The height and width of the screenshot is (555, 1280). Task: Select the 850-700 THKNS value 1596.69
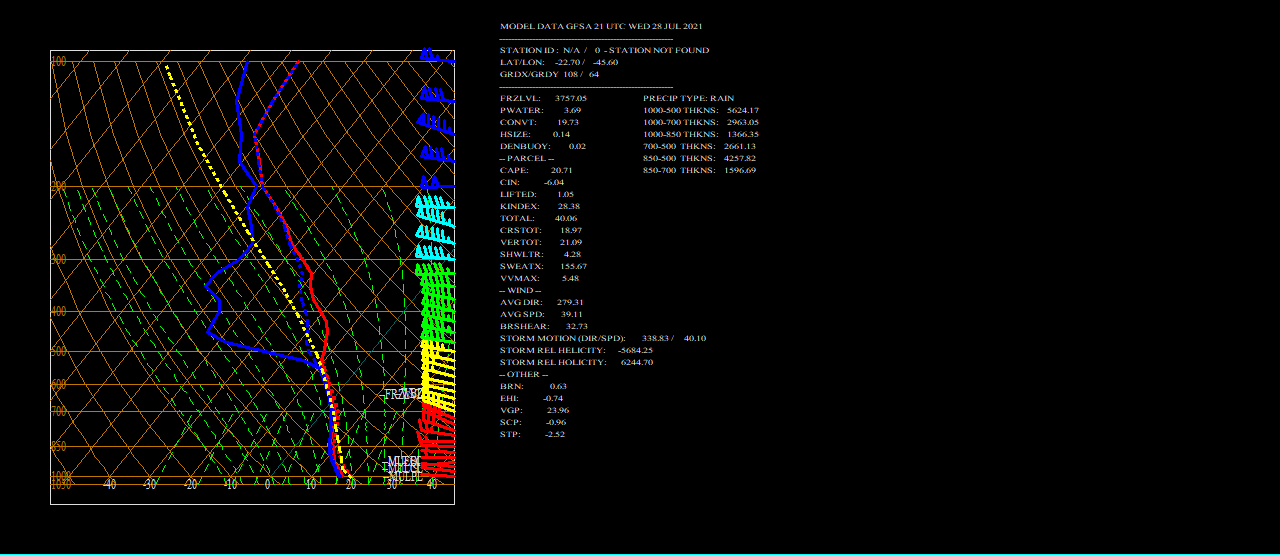(x=739, y=170)
